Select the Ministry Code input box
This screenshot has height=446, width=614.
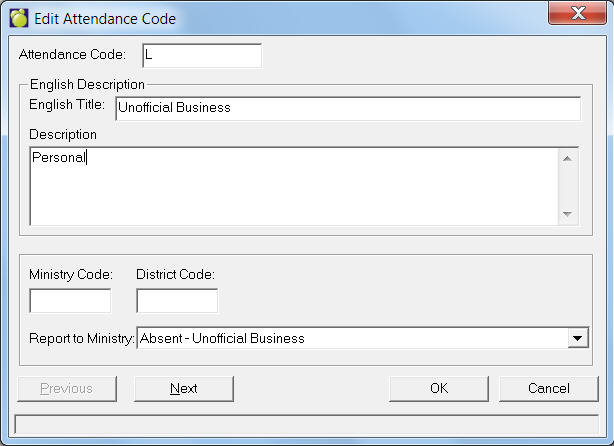(x=70, y=300)
